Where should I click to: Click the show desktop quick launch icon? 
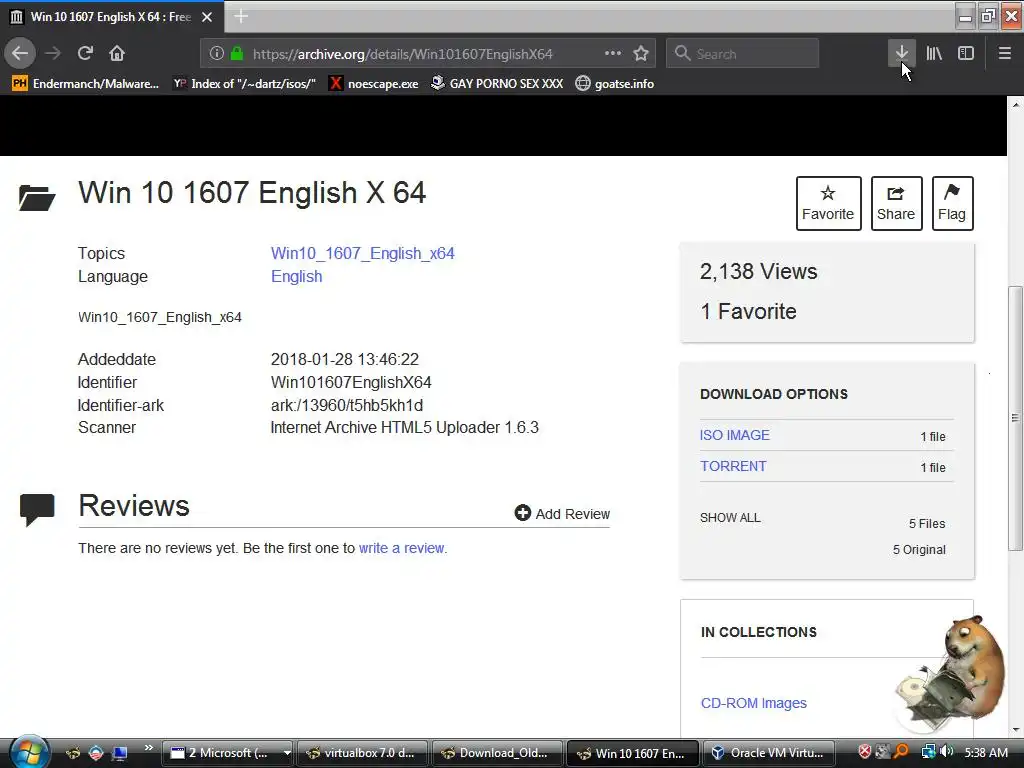(x=120, y=753)
